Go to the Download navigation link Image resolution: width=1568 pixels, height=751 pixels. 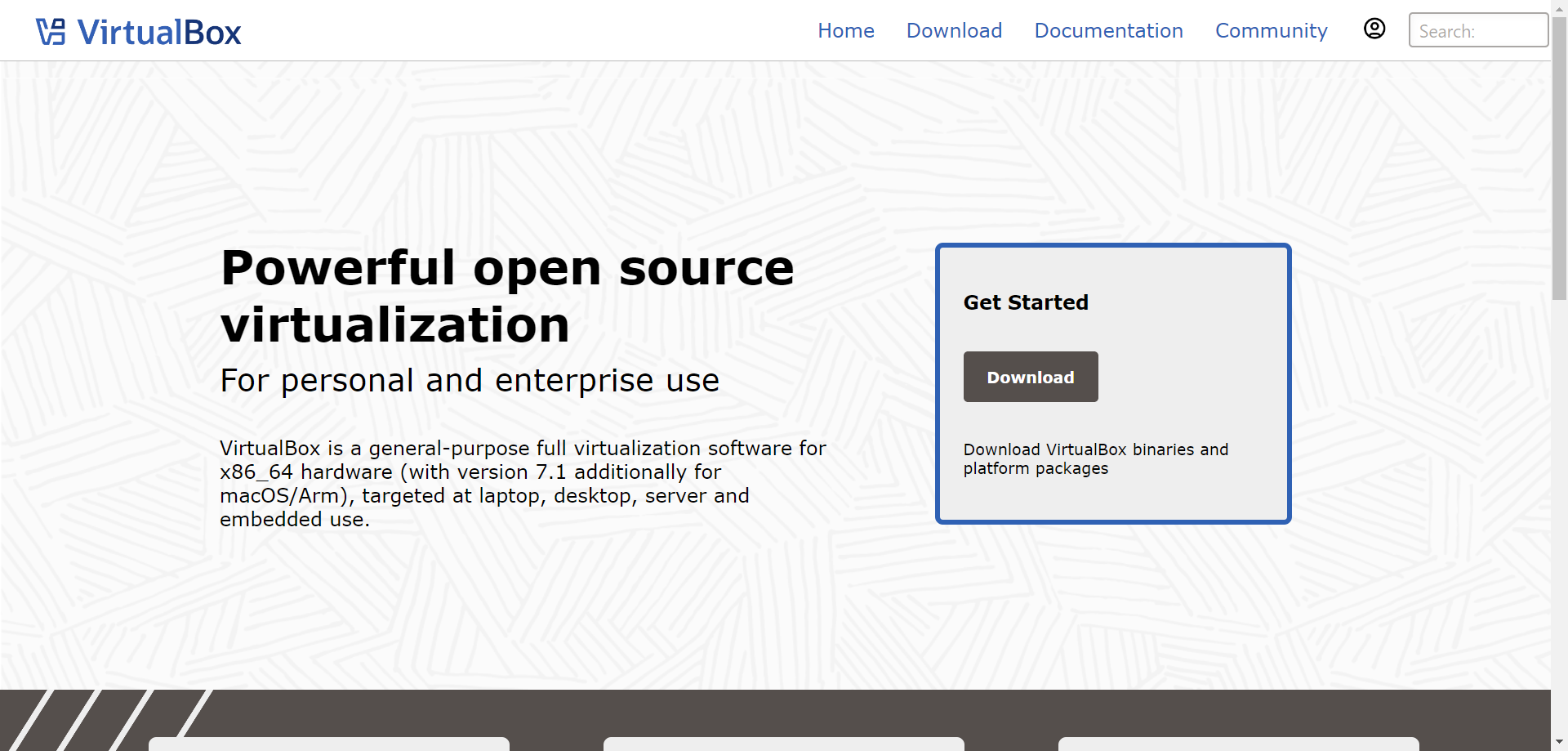[954, 30]
